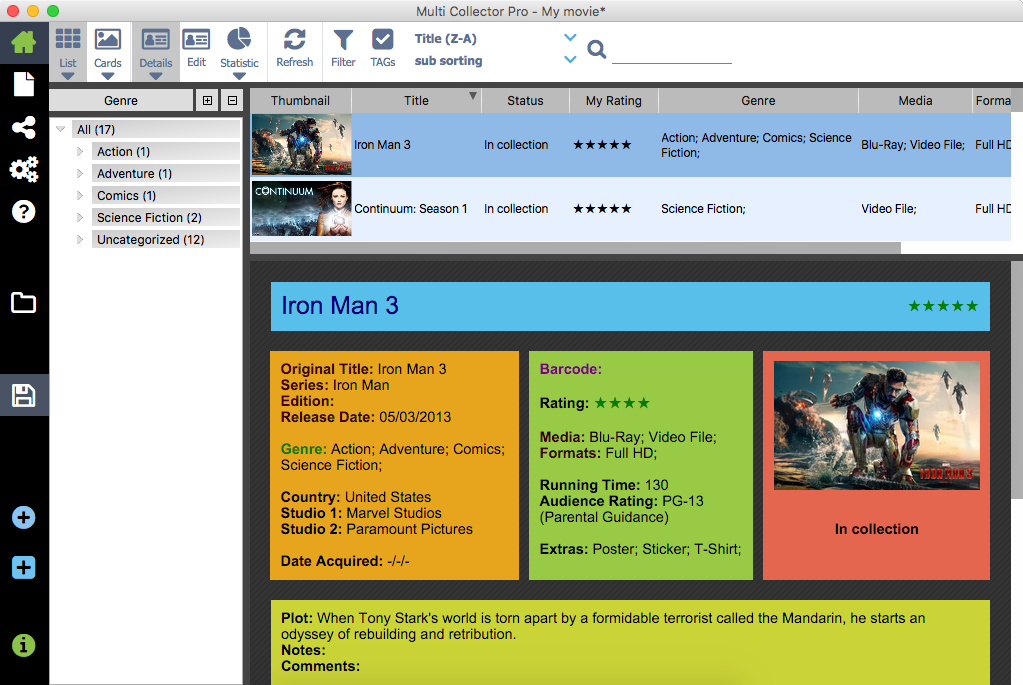This screenshot has width=1023, height=685.
Task: Open Statistic chart view
Action: (239, 48)
